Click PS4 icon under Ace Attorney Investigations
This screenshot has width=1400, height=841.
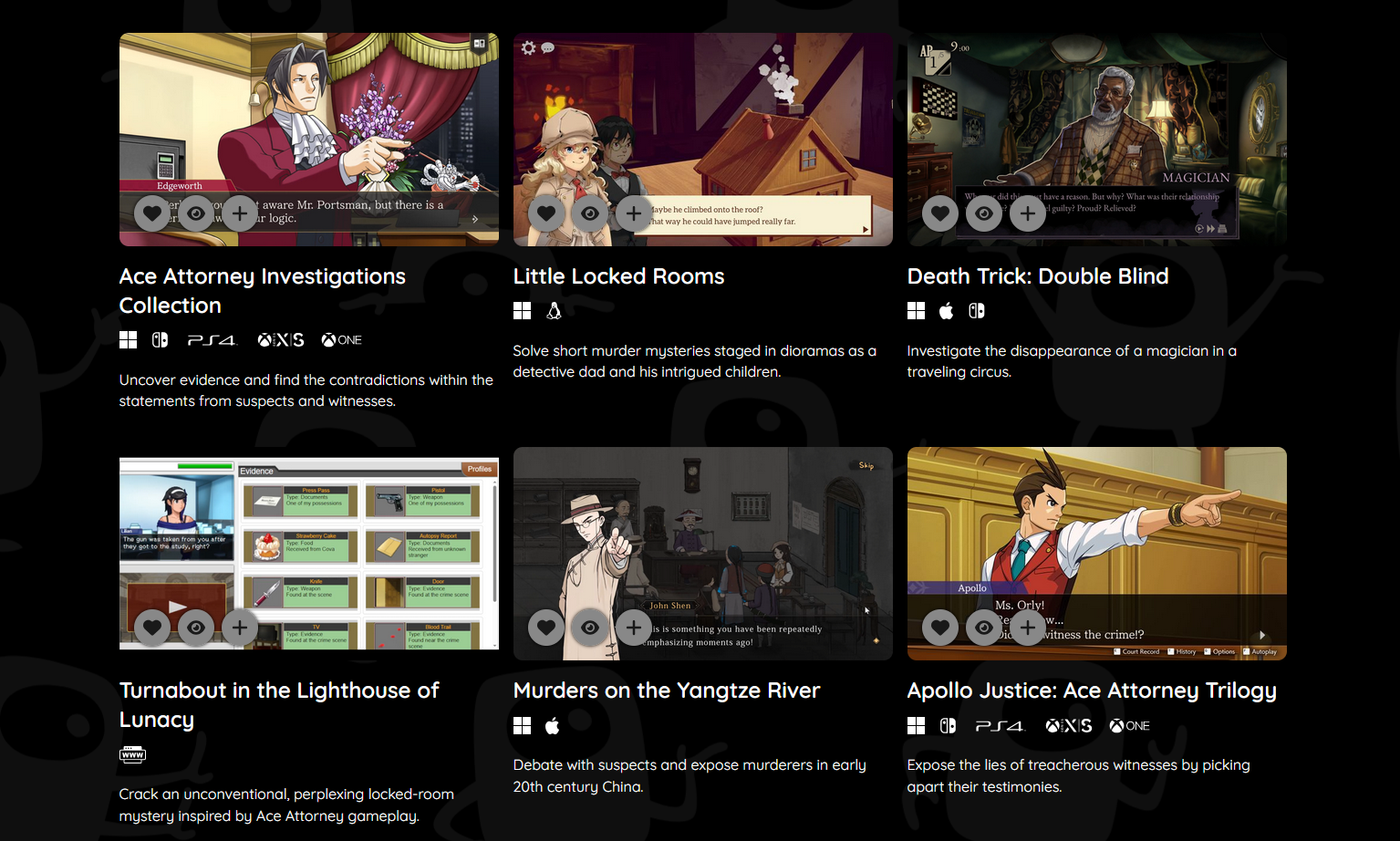[x=212, y=340]
